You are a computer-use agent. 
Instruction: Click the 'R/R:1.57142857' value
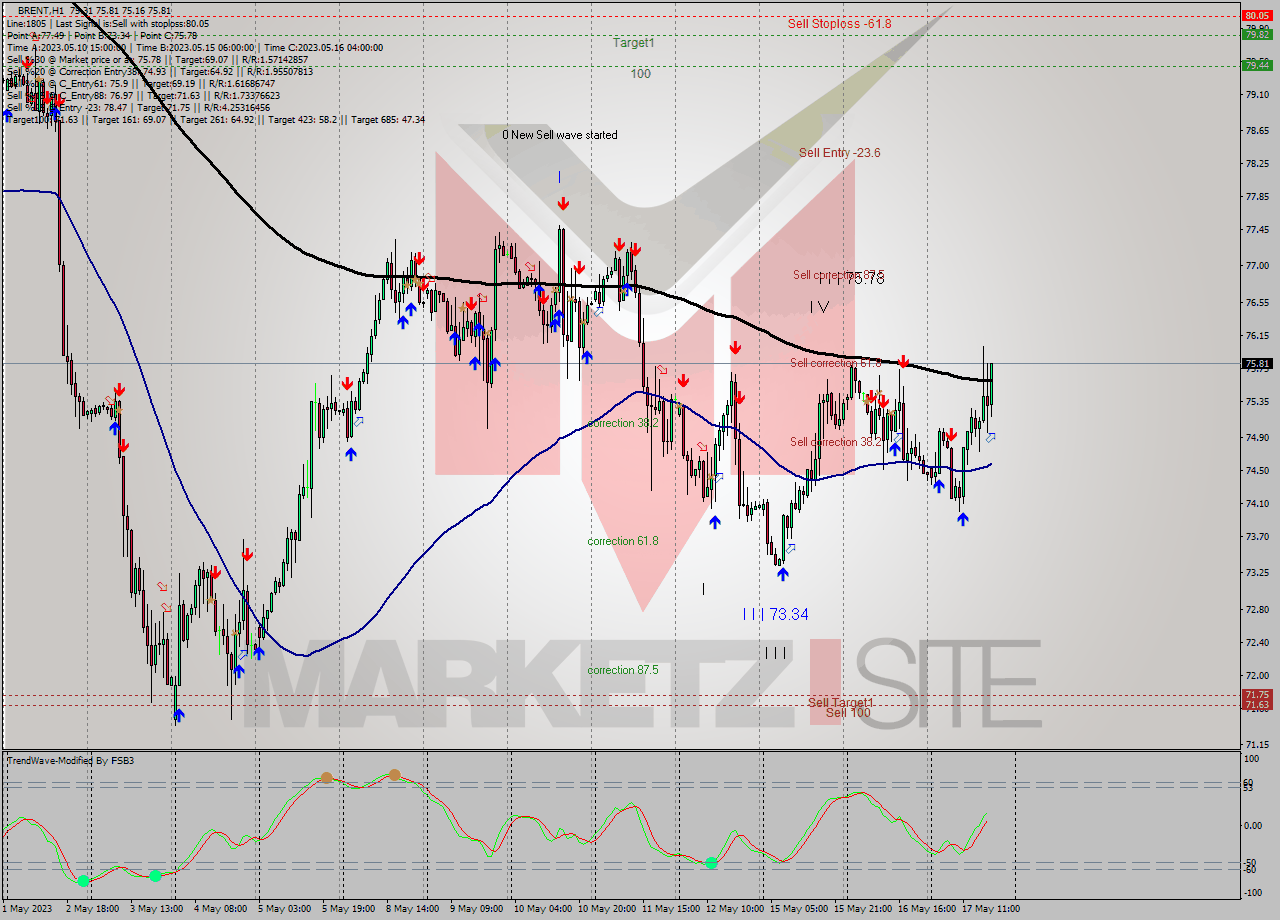click(275, 60)
